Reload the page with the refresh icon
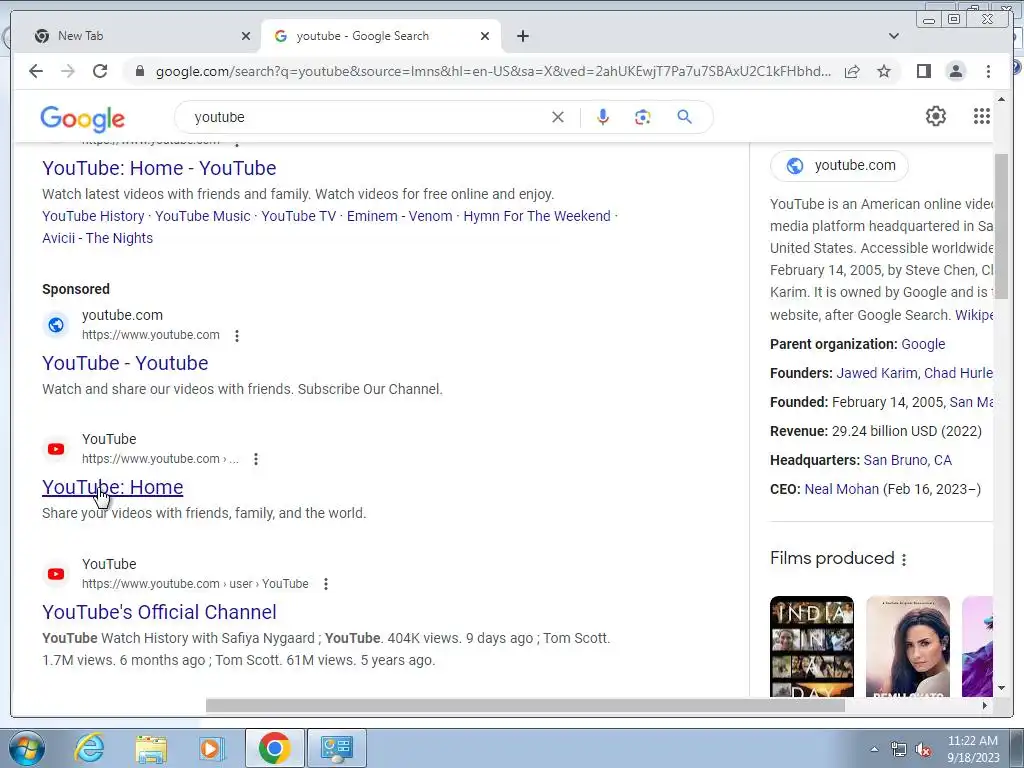The image size is (1024, 768). 100,71
